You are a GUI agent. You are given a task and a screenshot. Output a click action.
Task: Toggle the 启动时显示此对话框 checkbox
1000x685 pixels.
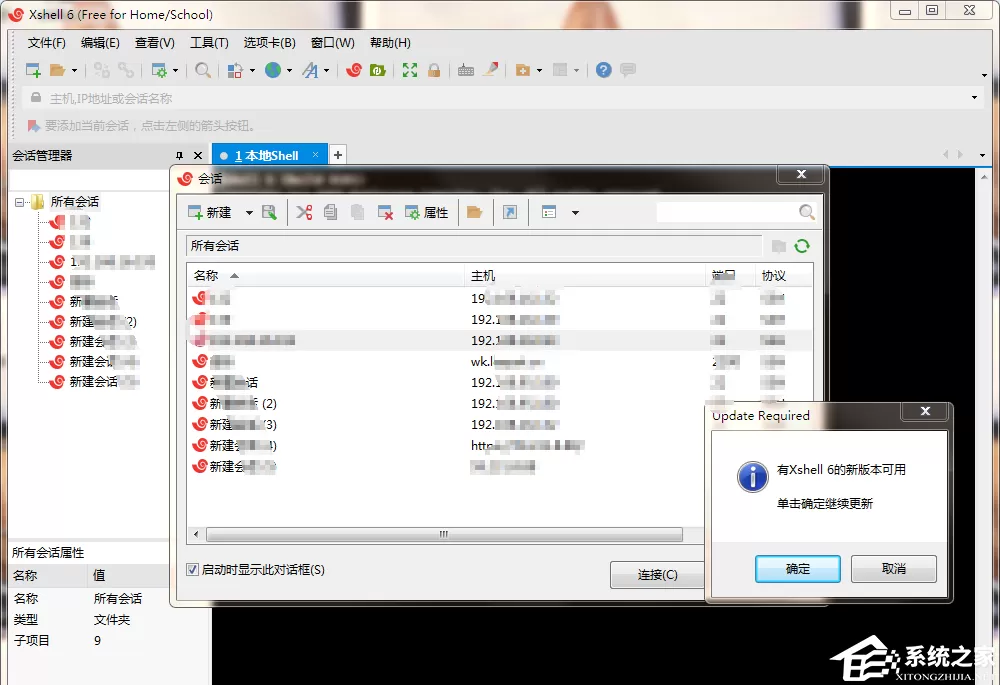coord(192,570)
